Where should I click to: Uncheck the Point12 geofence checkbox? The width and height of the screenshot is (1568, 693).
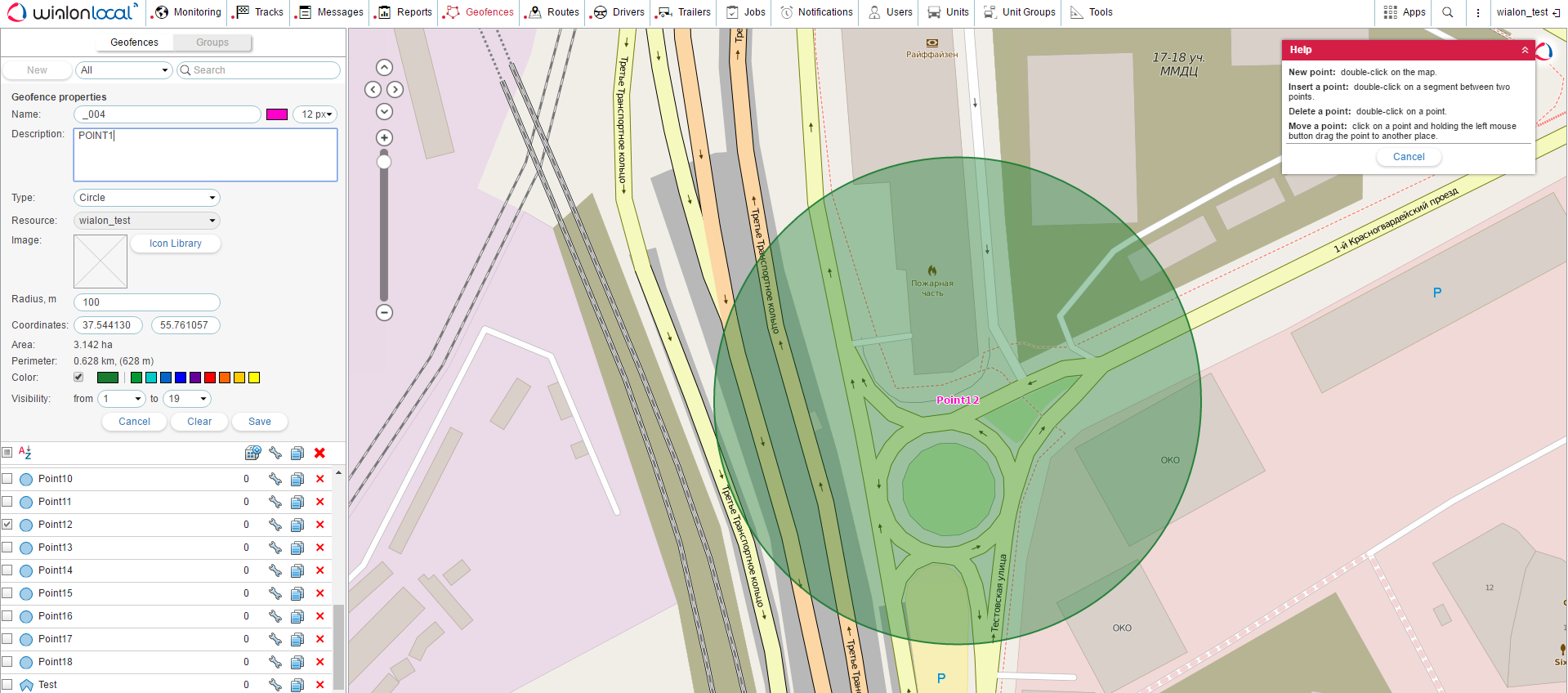(x=7, y=525)
